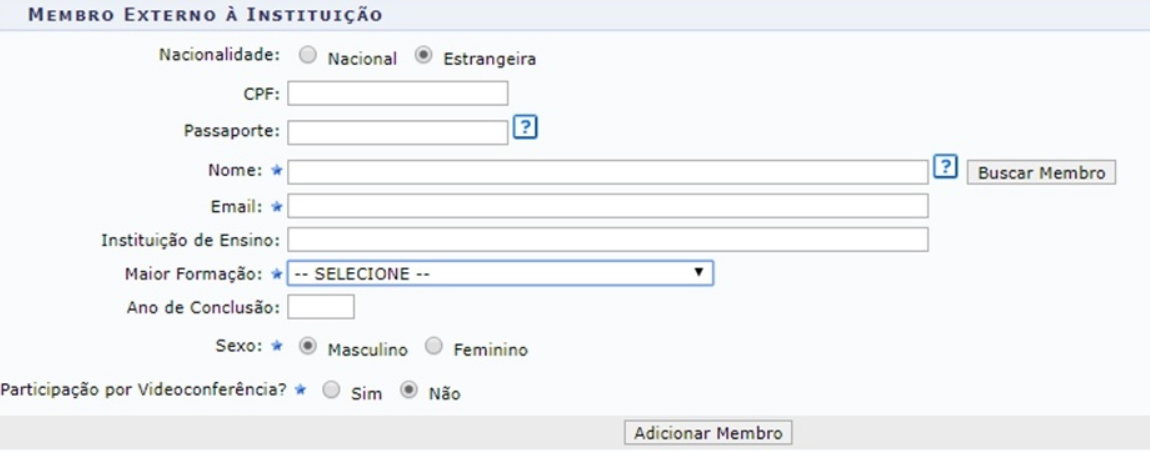
Task: Click the Adicionar Membro button
Action: (708, 433)
